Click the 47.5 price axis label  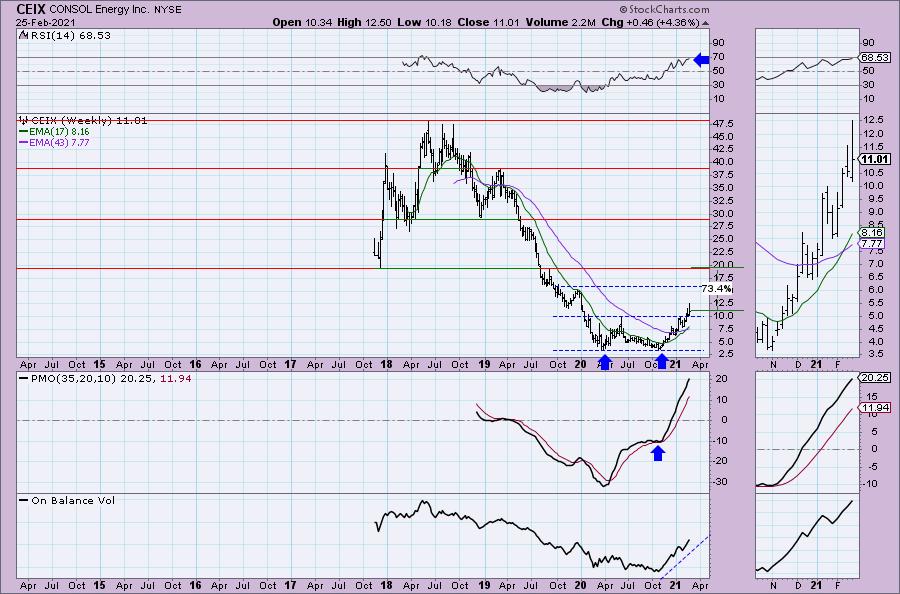(724, 124)
